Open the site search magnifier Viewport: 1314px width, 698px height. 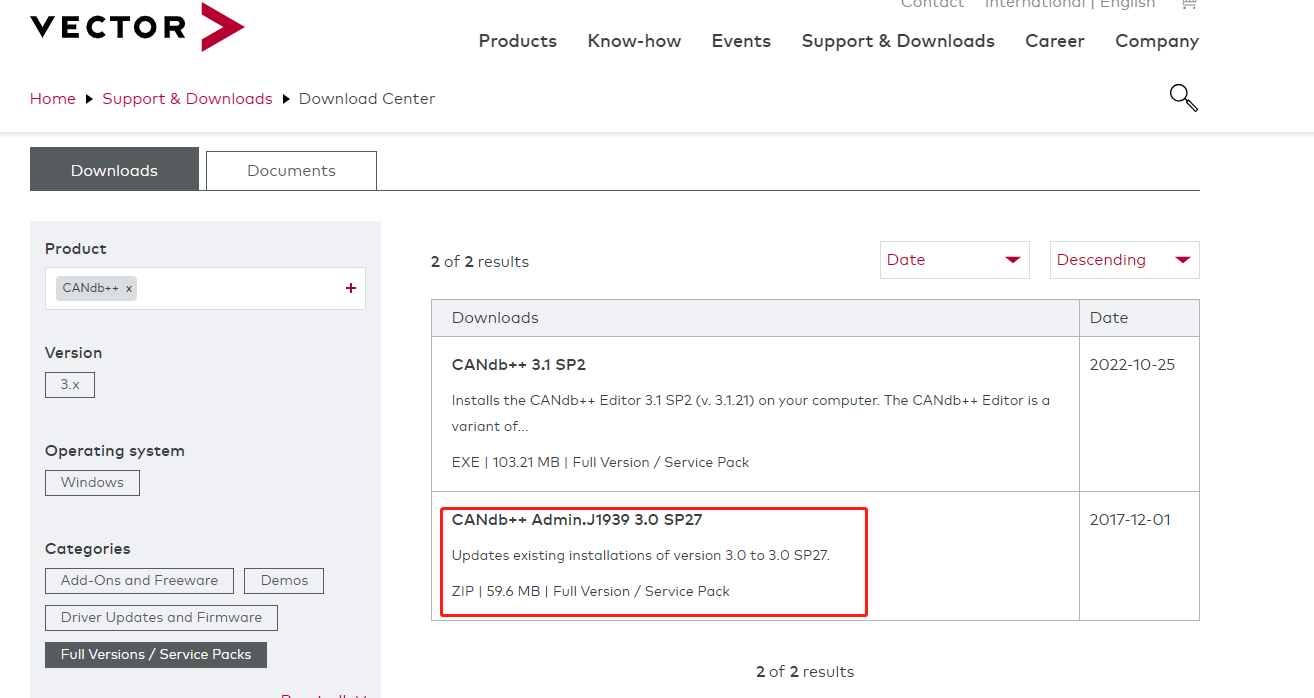(x=1184, y=98)
